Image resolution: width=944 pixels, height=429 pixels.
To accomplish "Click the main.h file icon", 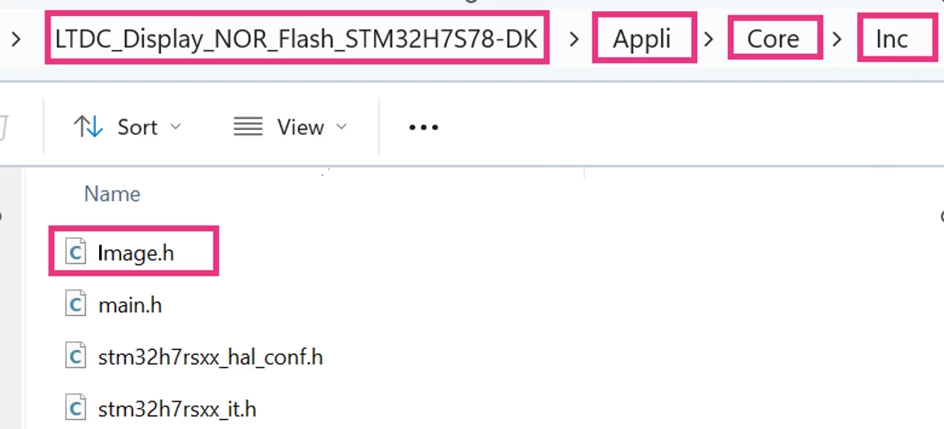I will coord(76,305).
